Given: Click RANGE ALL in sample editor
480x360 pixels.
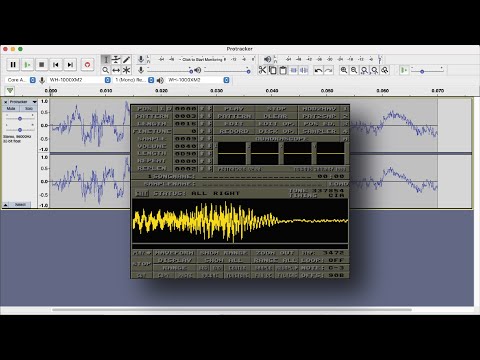Looking at the screenshot, I should pyautogui.click(x=274, y=260).
